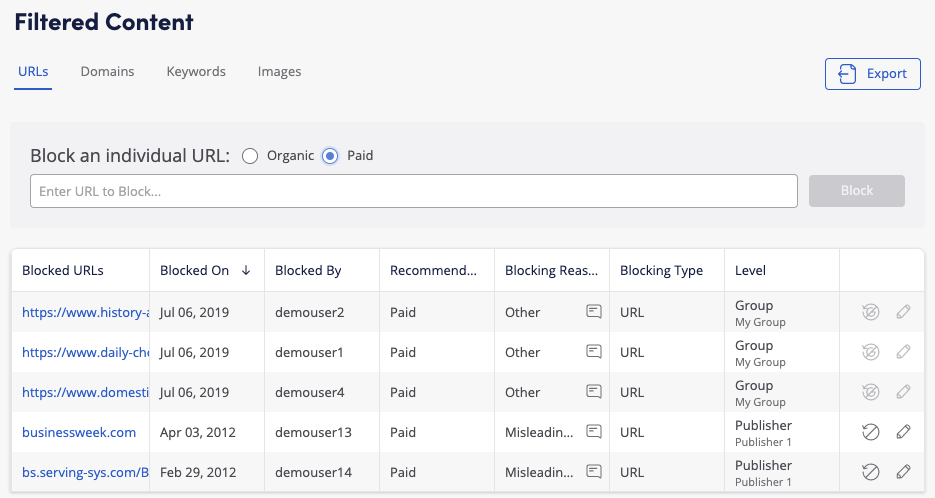
Task: Sort by the Blocked By column header
Action: (308, 271)
